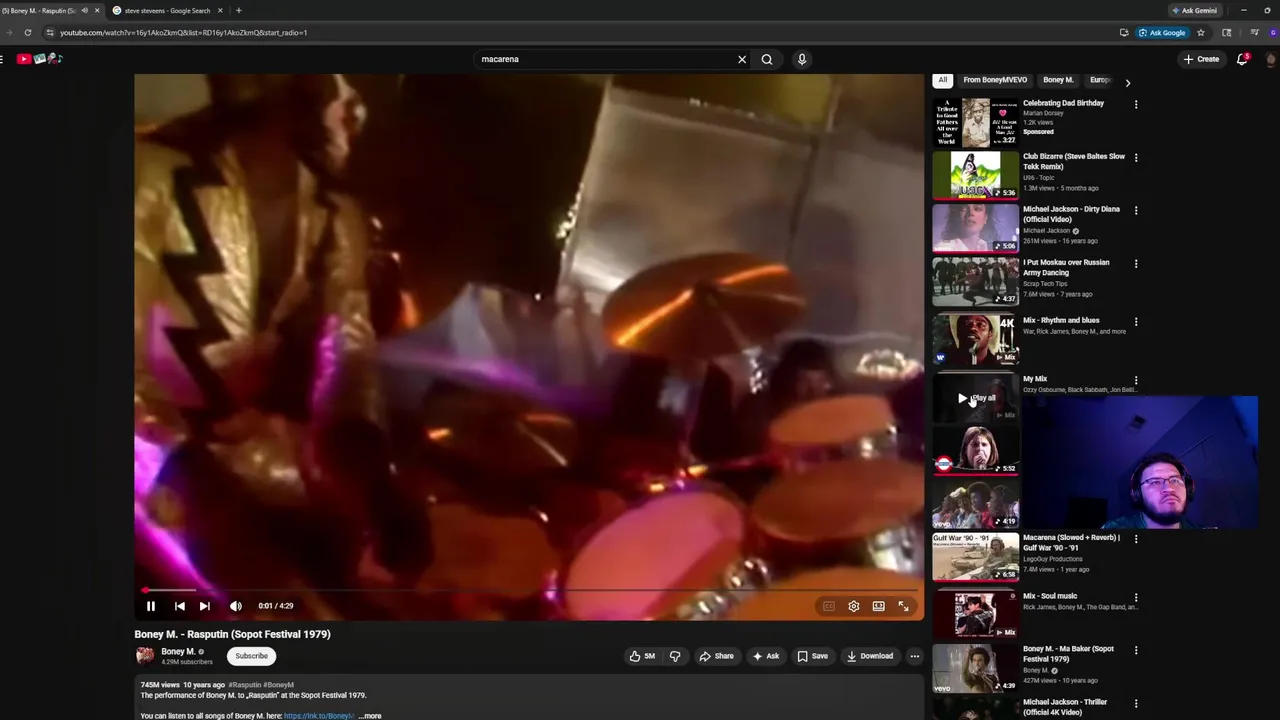Open the Ask button below the video

pyautogui.click(x=766, y=656)
